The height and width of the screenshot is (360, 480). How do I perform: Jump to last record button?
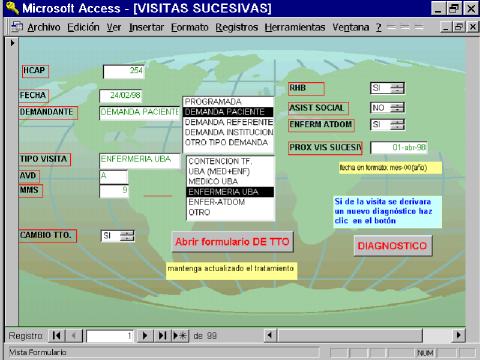click(x=162, y=335)
